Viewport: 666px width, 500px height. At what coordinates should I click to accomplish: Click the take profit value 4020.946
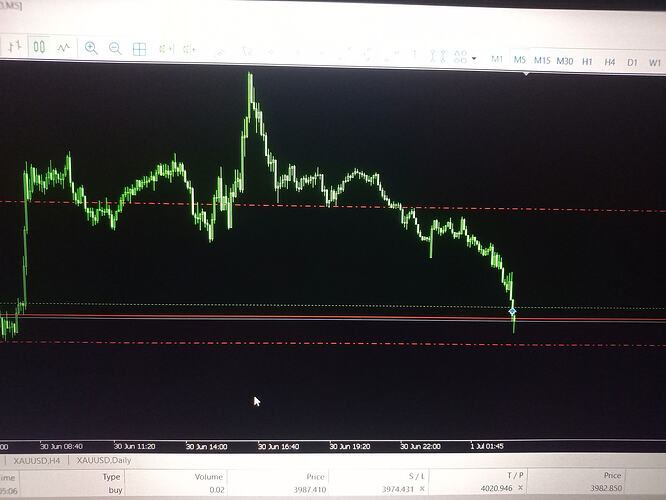pos(497,489)
